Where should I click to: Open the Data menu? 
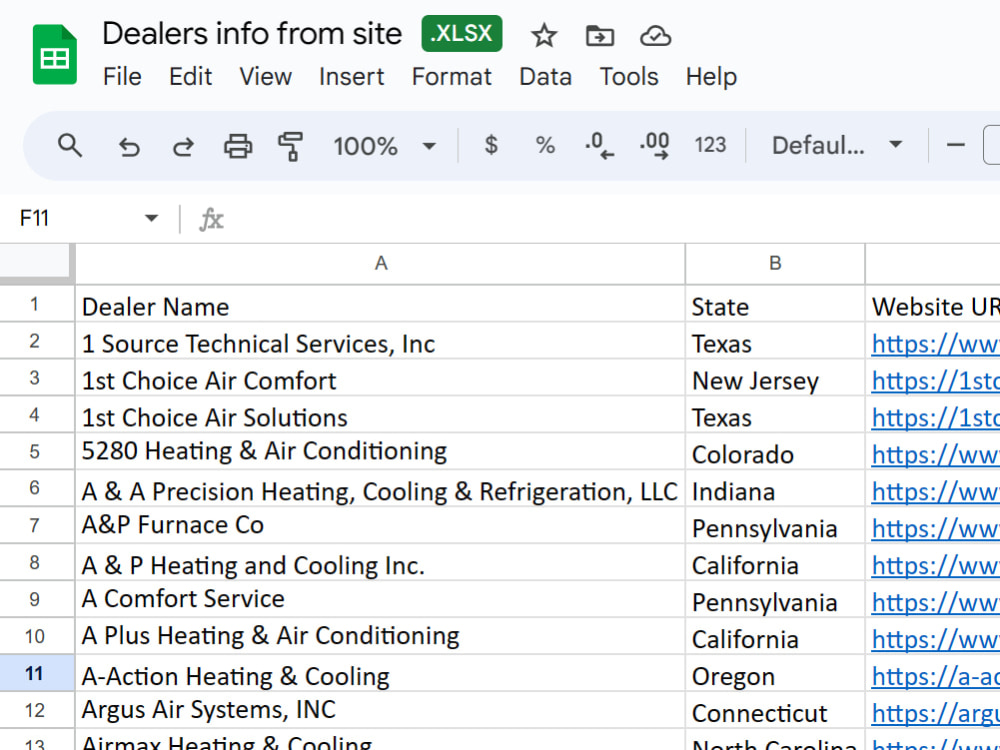(x=545, y=77)
